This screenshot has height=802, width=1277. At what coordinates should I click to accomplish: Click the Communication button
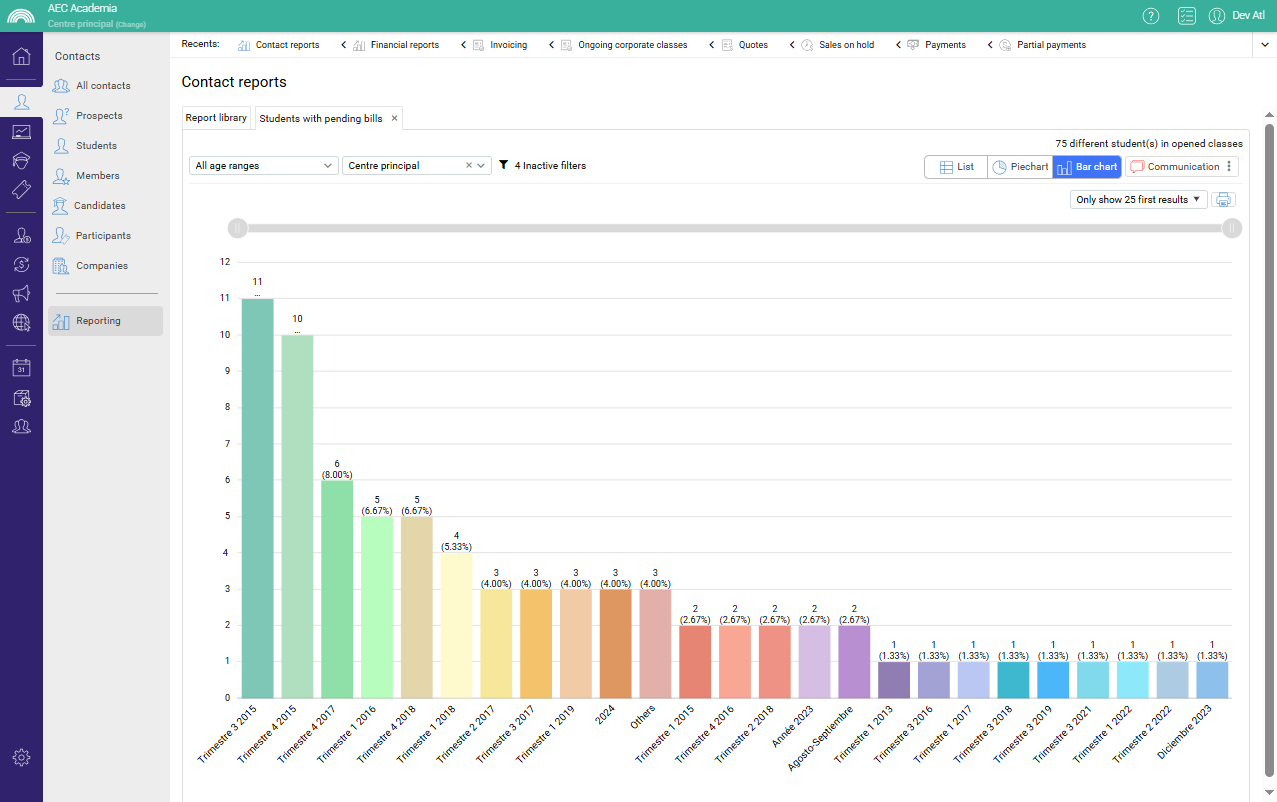[1175, 167]
